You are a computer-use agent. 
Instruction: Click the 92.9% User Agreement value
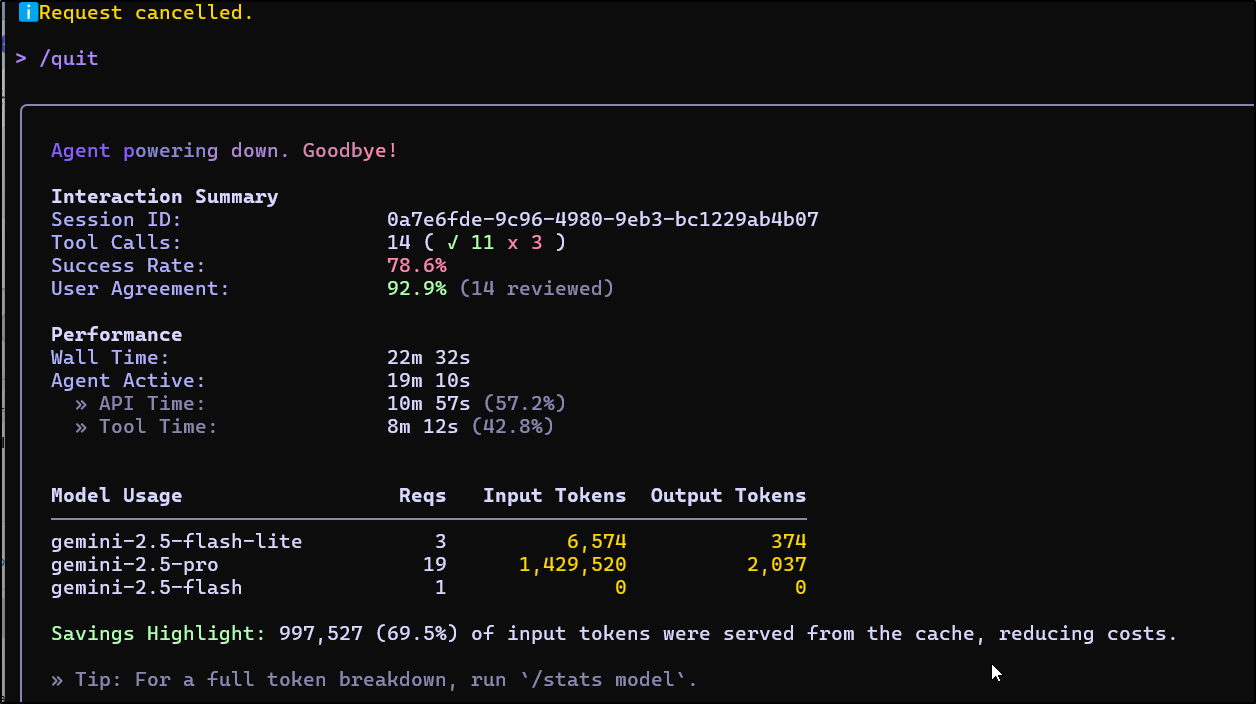coord(416,289)
